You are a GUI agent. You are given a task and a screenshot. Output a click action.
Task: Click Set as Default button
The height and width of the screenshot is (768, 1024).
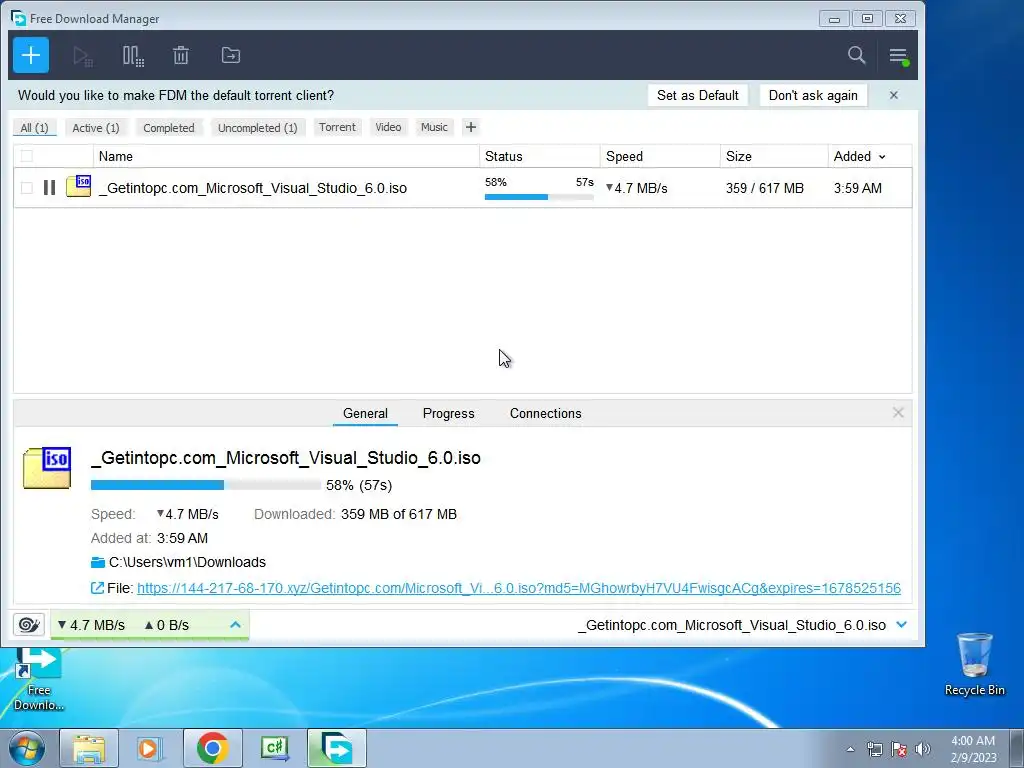point(697,95)
